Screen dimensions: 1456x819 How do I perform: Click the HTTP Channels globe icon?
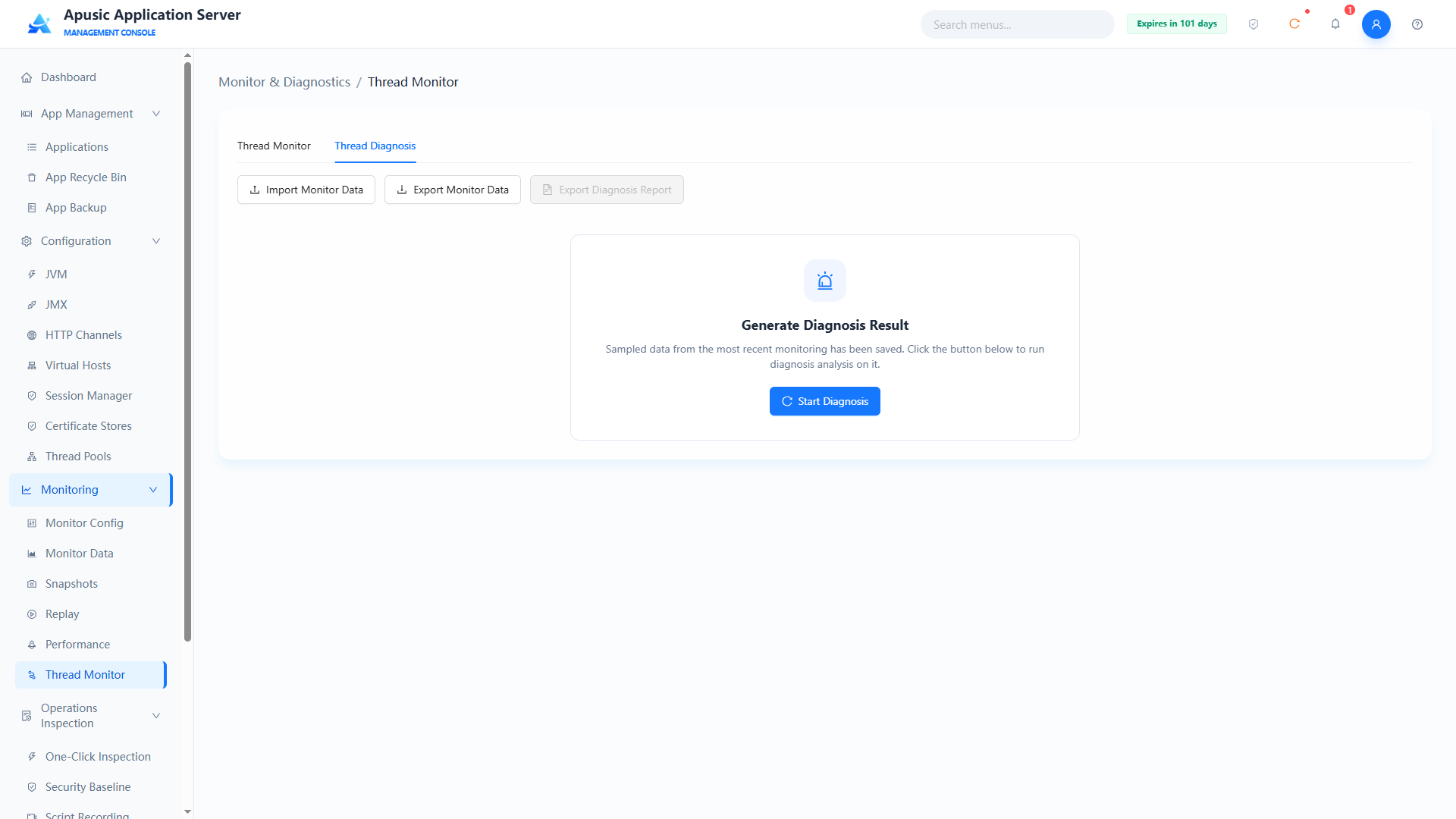click(32, 335)
